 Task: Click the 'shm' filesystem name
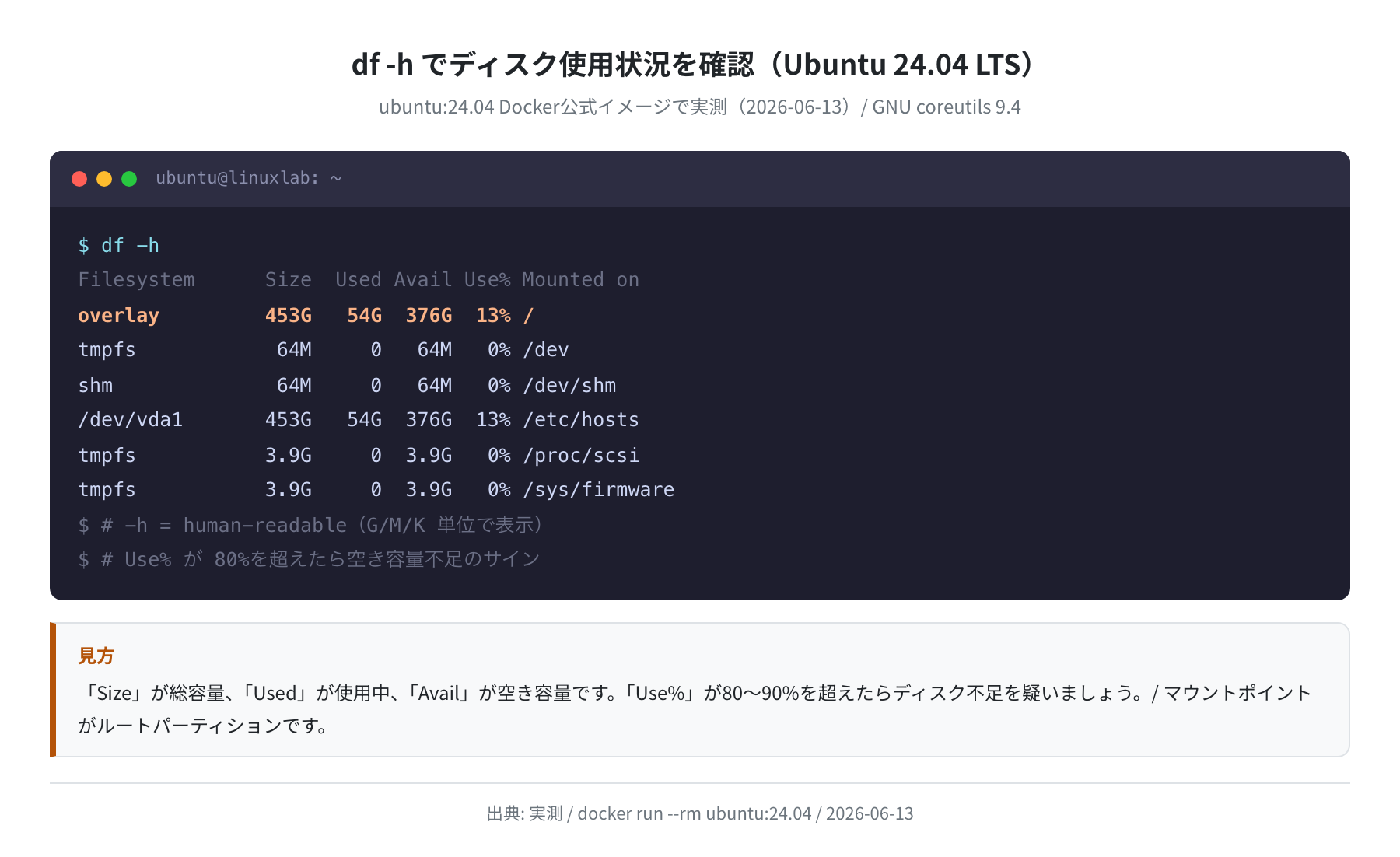point(96,386)
